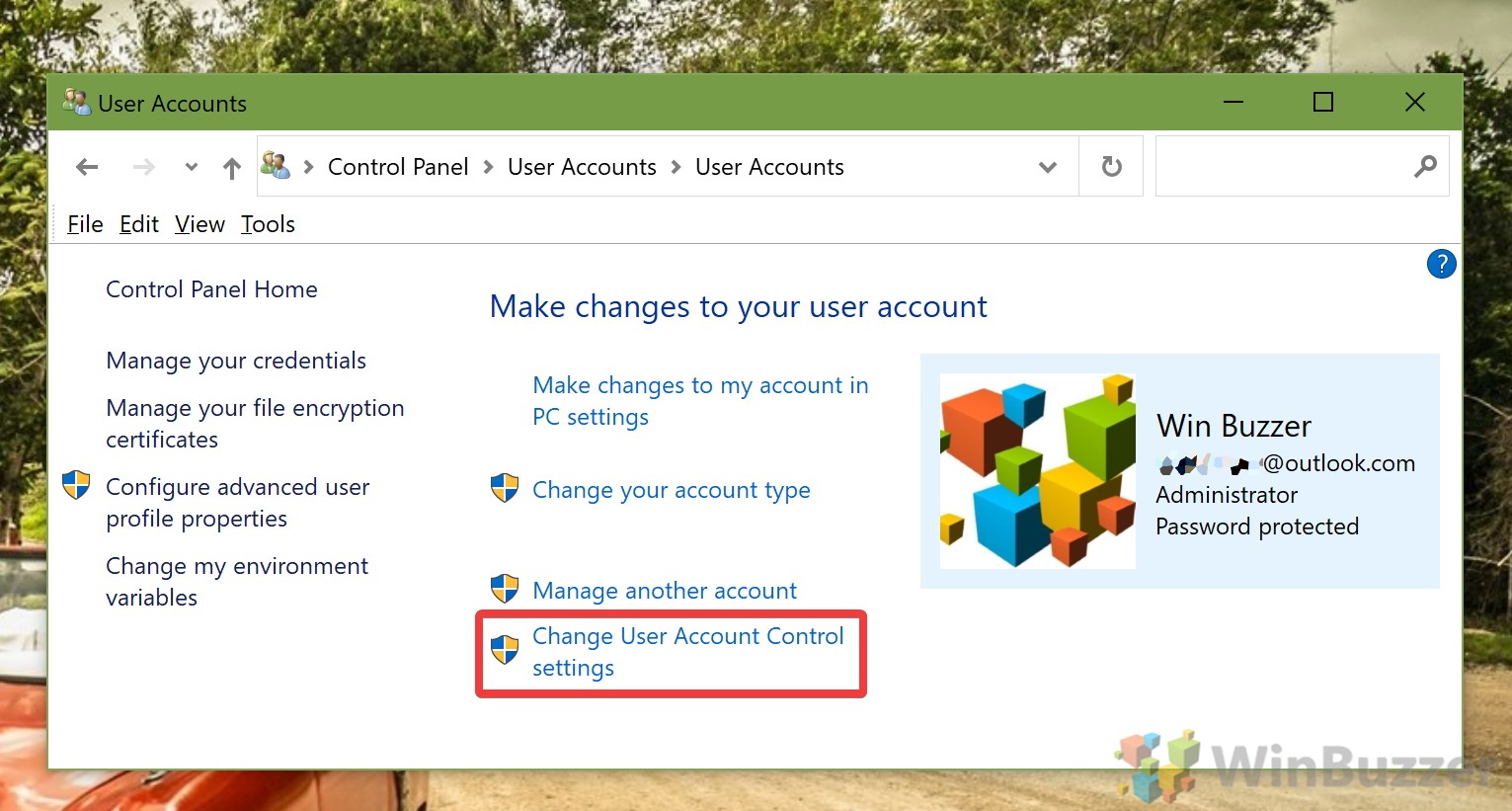Viewport: 1512px width, 811px height.
Task: Click the up-one-level arrow
Action: (x=231, y=166)
